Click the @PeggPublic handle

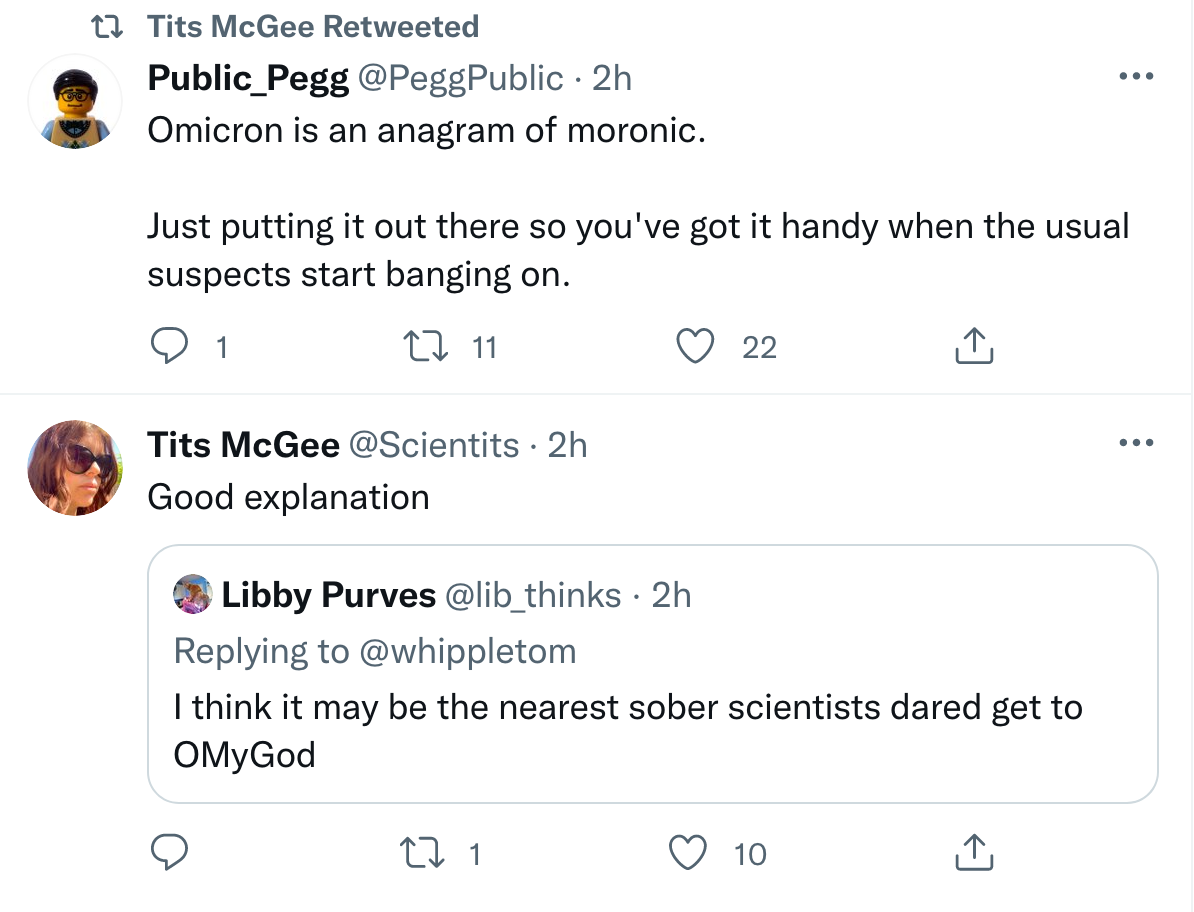click(460, 78)
